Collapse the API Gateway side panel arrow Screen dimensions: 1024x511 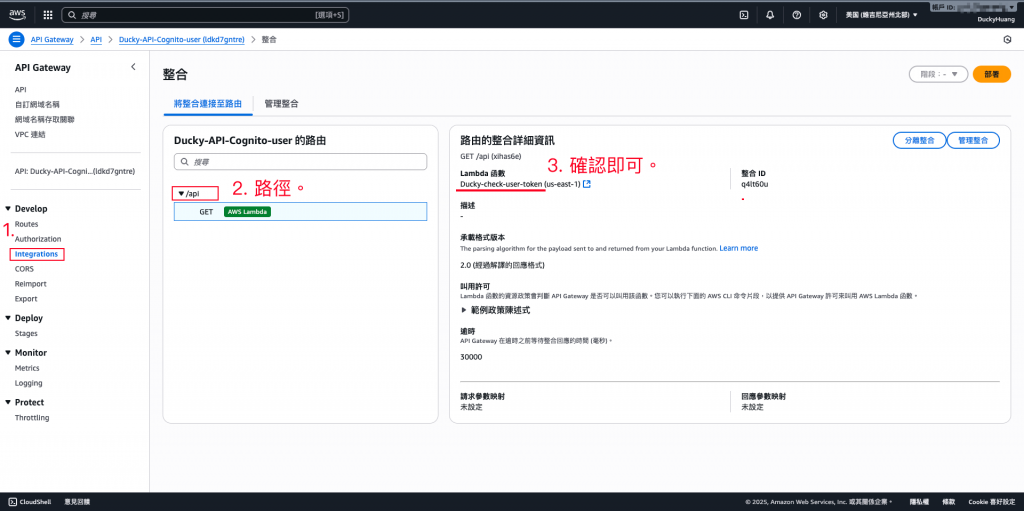133,67
